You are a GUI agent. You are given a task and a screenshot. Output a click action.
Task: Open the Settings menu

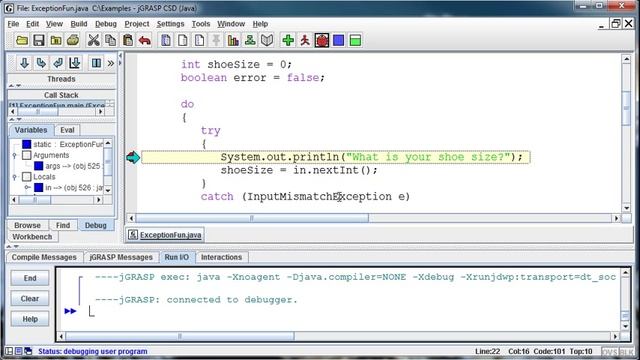(170, 24)
